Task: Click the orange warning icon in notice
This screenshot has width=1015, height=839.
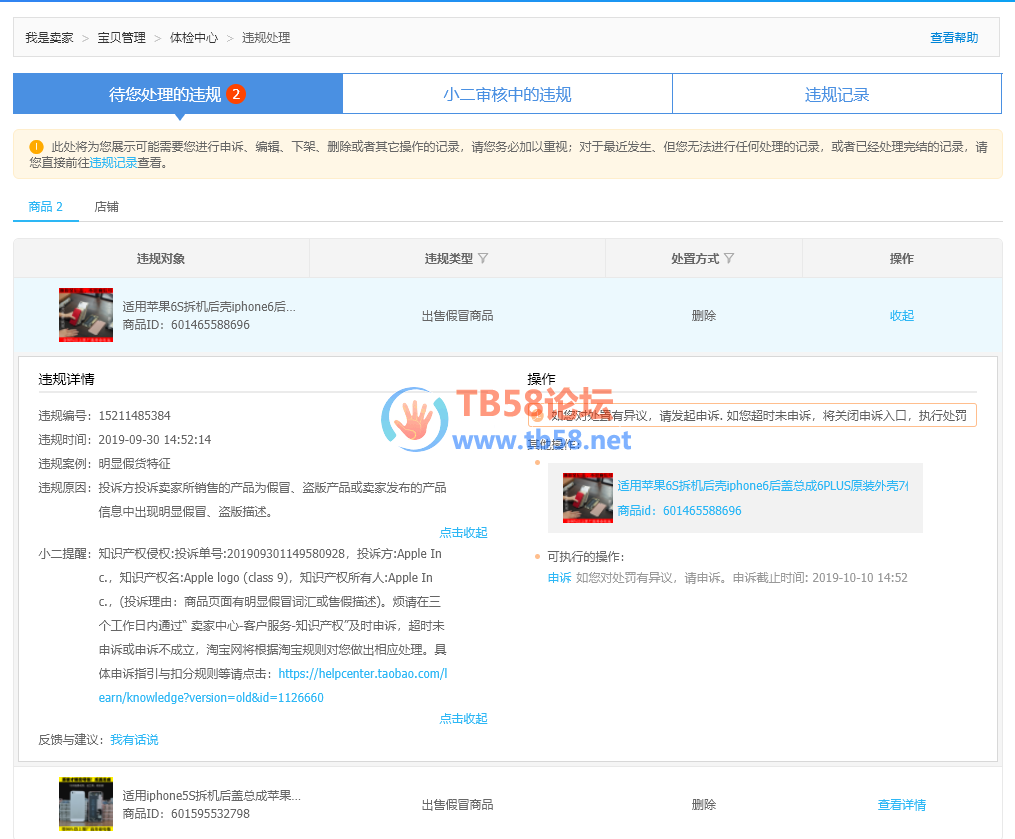Action: click(36, 147)
